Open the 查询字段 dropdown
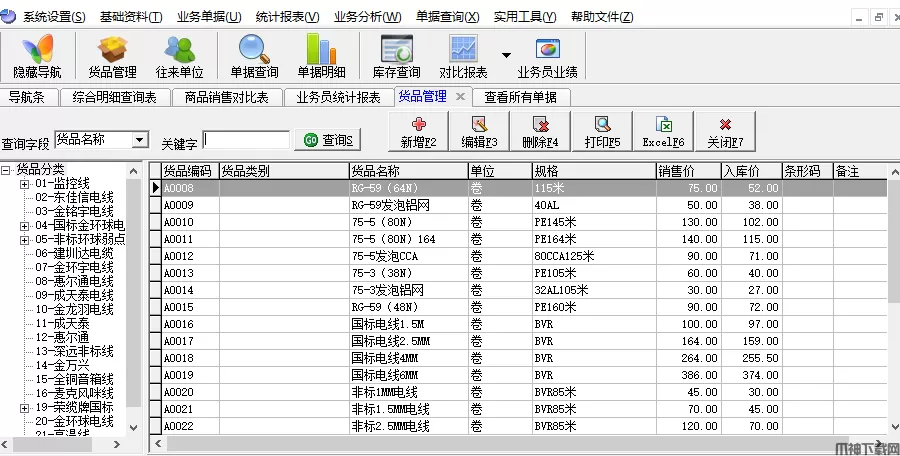The image size is (900, 456). (140, 140)
